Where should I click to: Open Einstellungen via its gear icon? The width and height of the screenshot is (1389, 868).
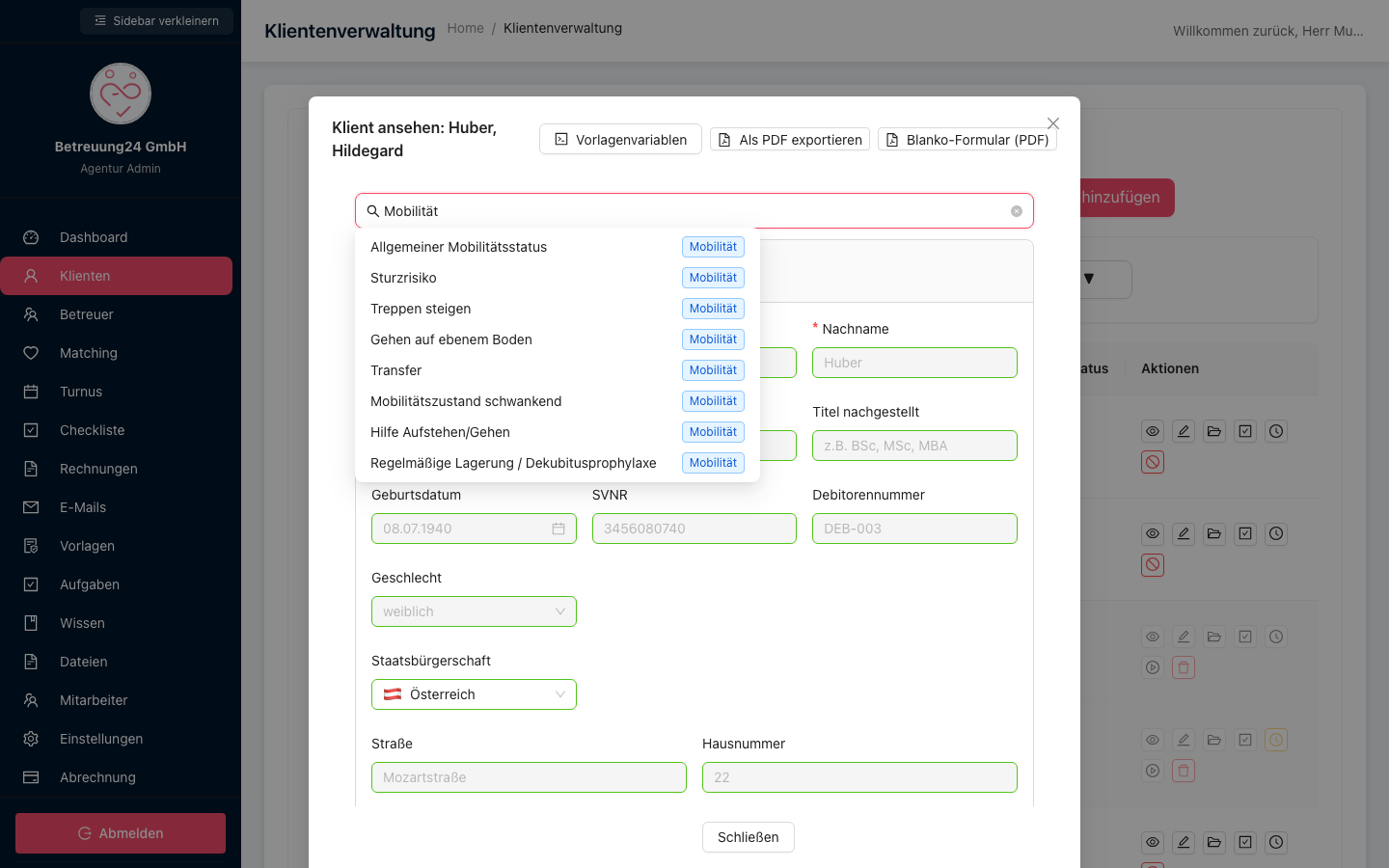[x=31, y=739]
